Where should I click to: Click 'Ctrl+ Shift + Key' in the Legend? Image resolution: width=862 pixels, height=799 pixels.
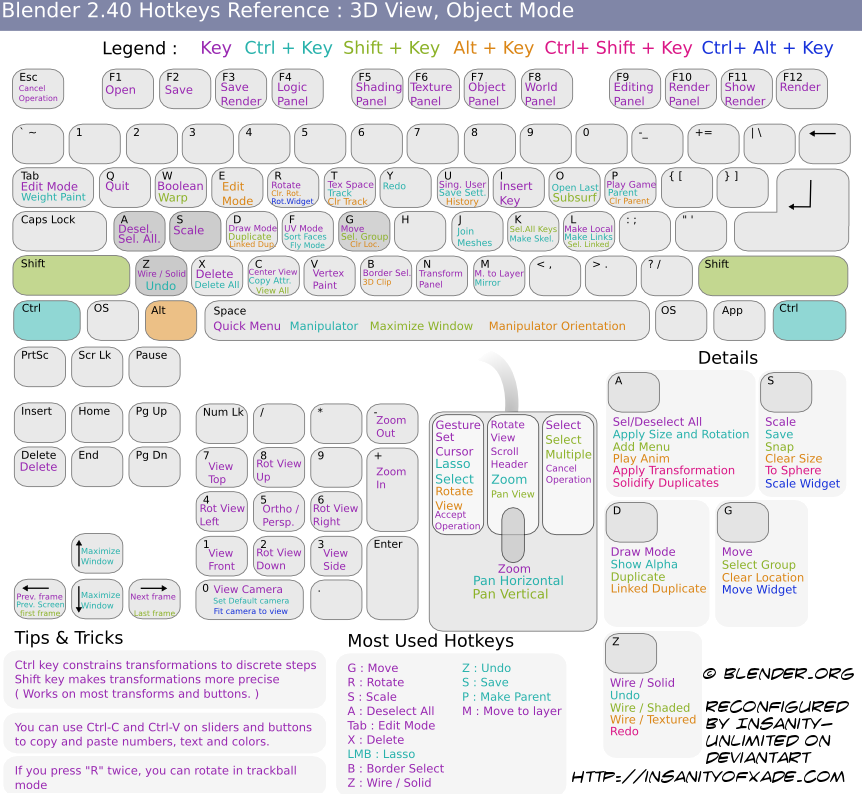tap(618, 48)
